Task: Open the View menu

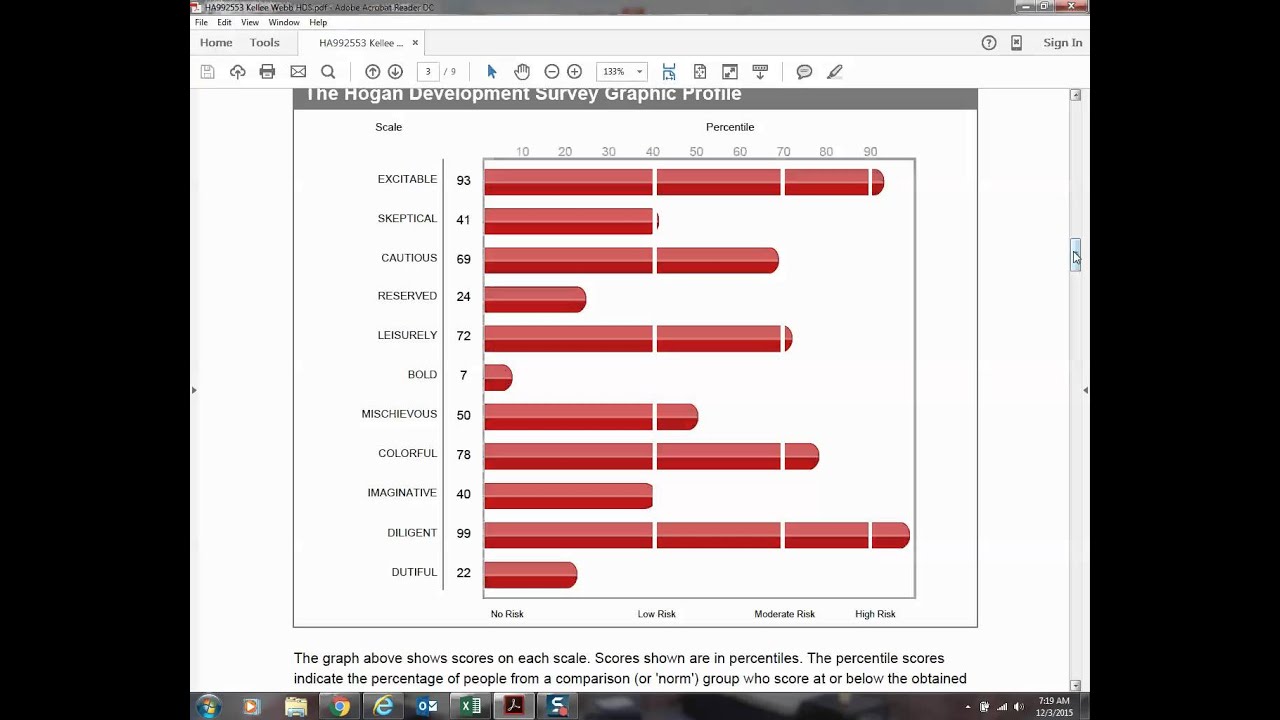Action: point(250,22)
